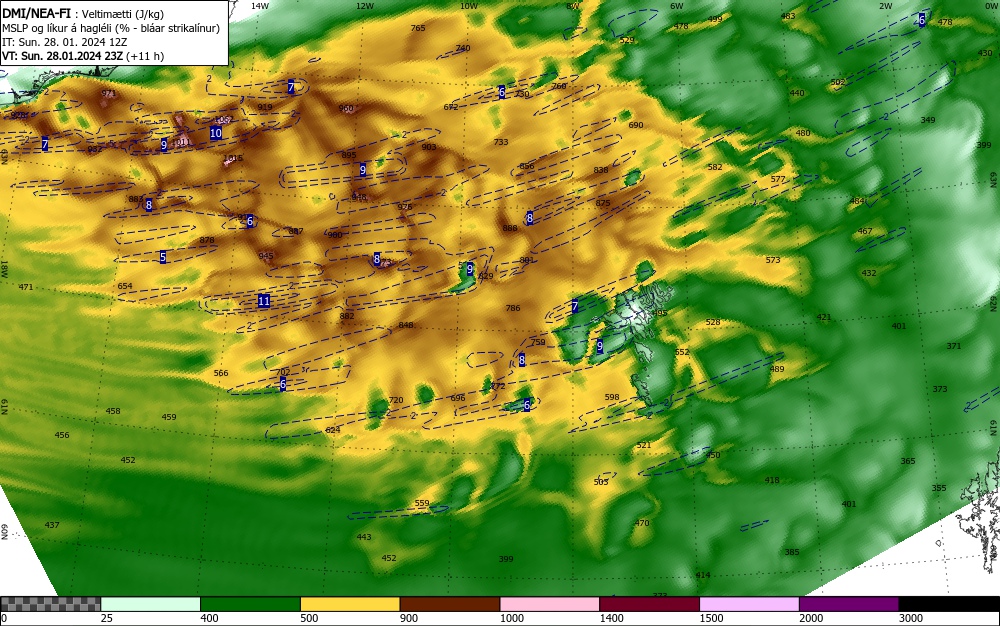
Task: Click the map value '740'
Action: tap(463, 48)
